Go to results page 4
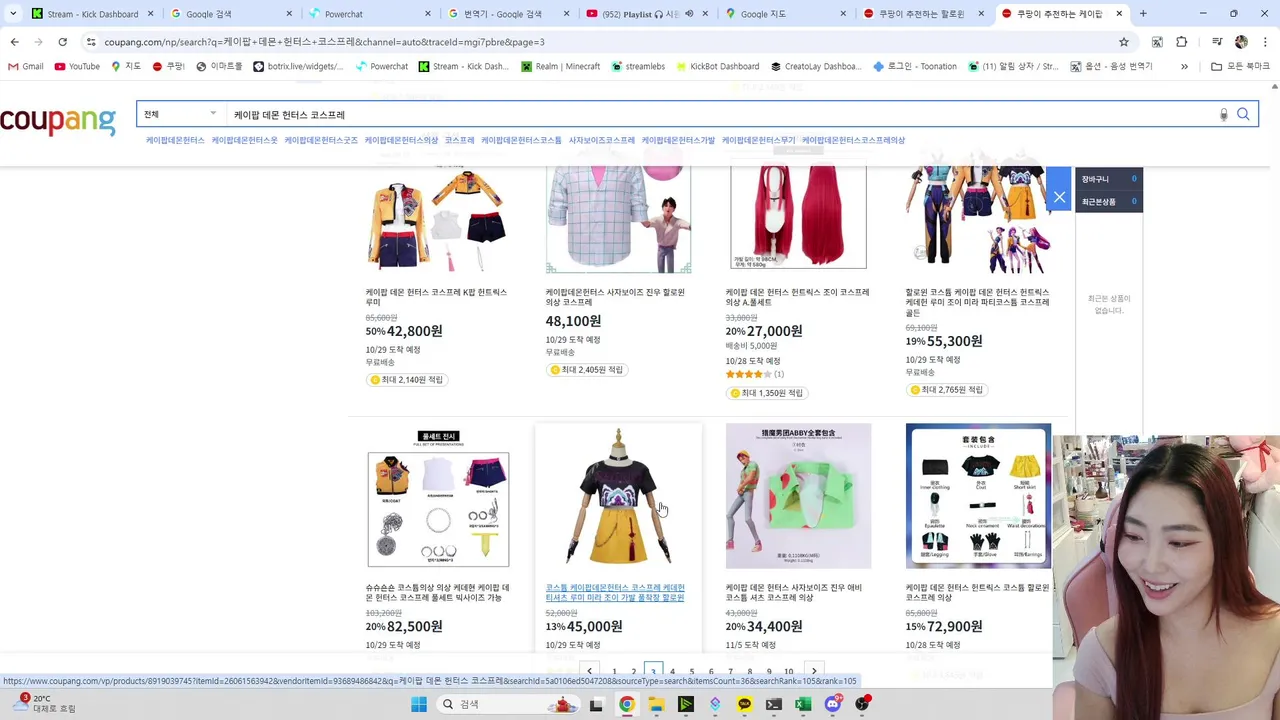The image size is (1280, 720). point(672,672)
